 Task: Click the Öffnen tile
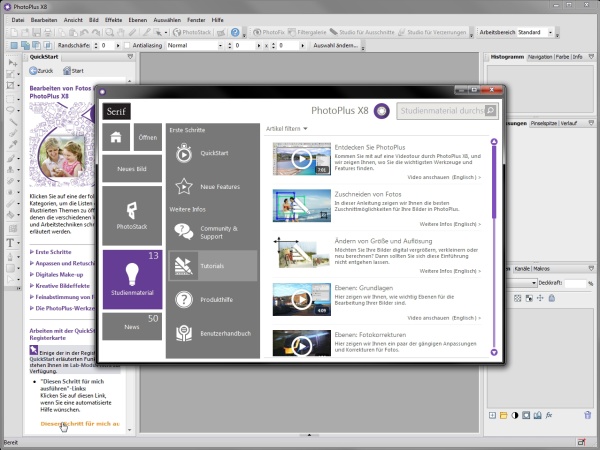click(148, 137)
